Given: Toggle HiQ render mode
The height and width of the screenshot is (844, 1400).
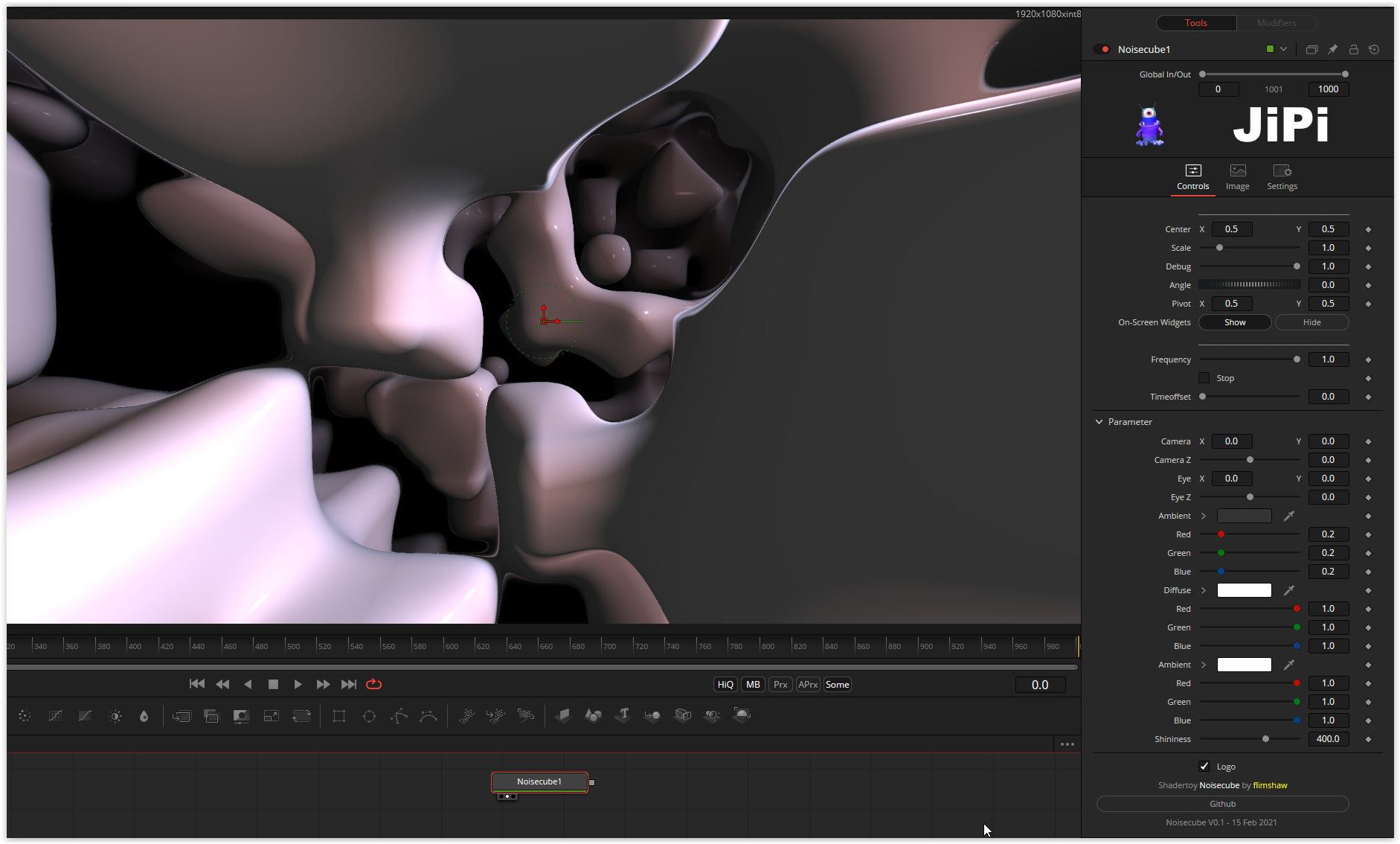Looking at the screenshot, I should point(725,685).
